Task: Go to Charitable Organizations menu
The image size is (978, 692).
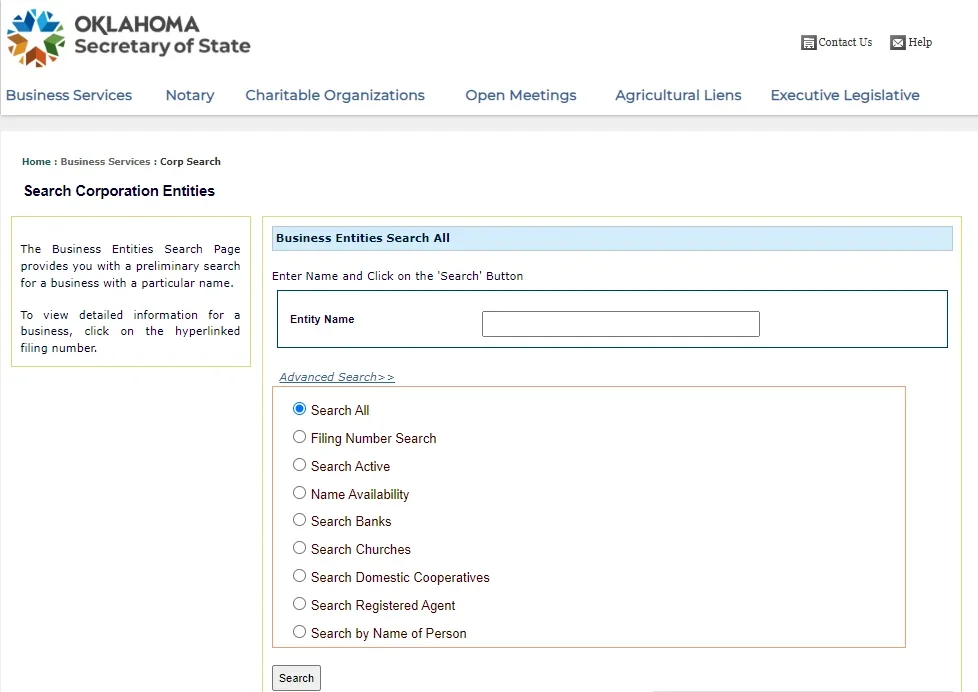Action: point(335,95)
